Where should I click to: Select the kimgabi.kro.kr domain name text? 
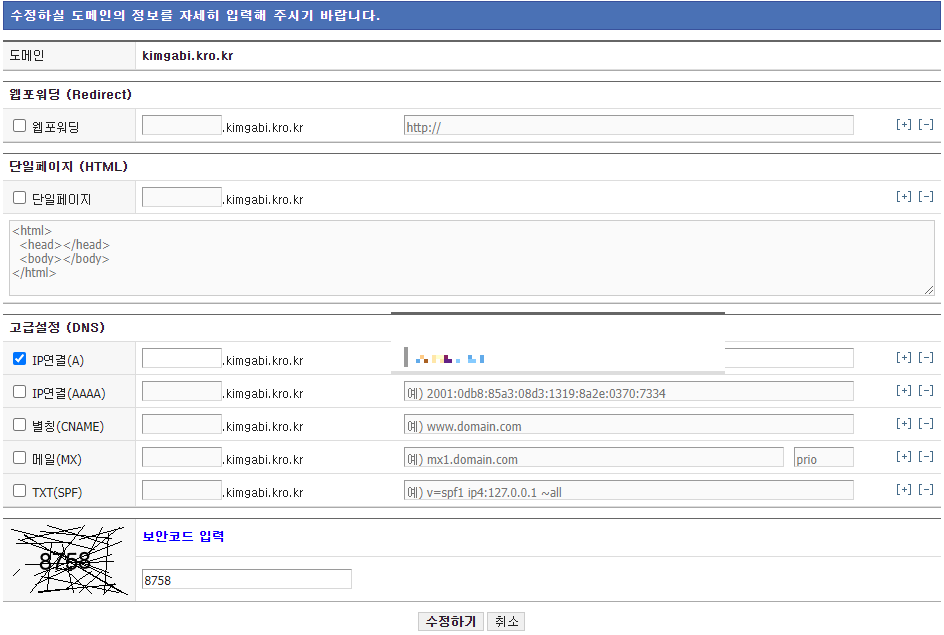click(x=187, y=56)
